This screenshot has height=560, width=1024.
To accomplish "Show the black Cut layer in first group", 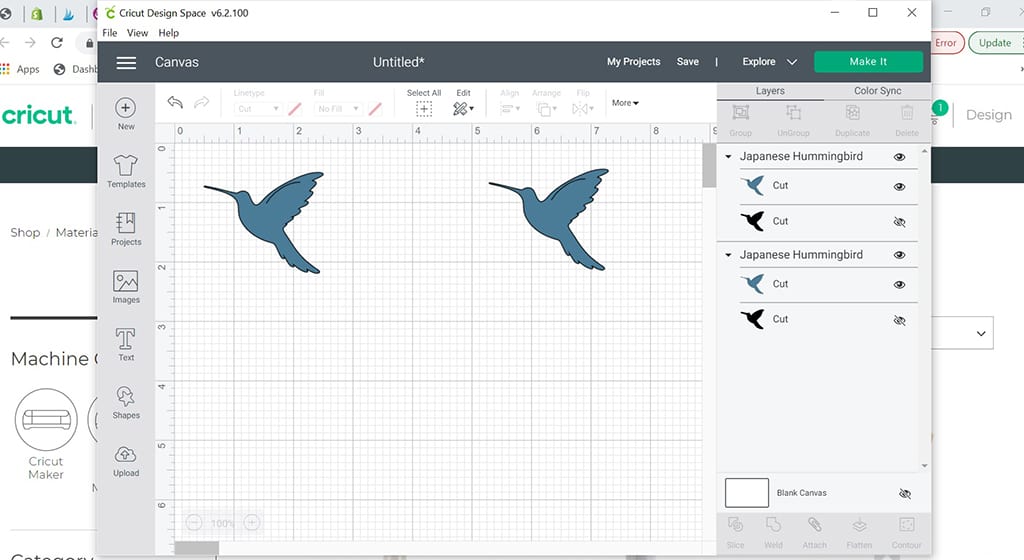I will [899, 222].
